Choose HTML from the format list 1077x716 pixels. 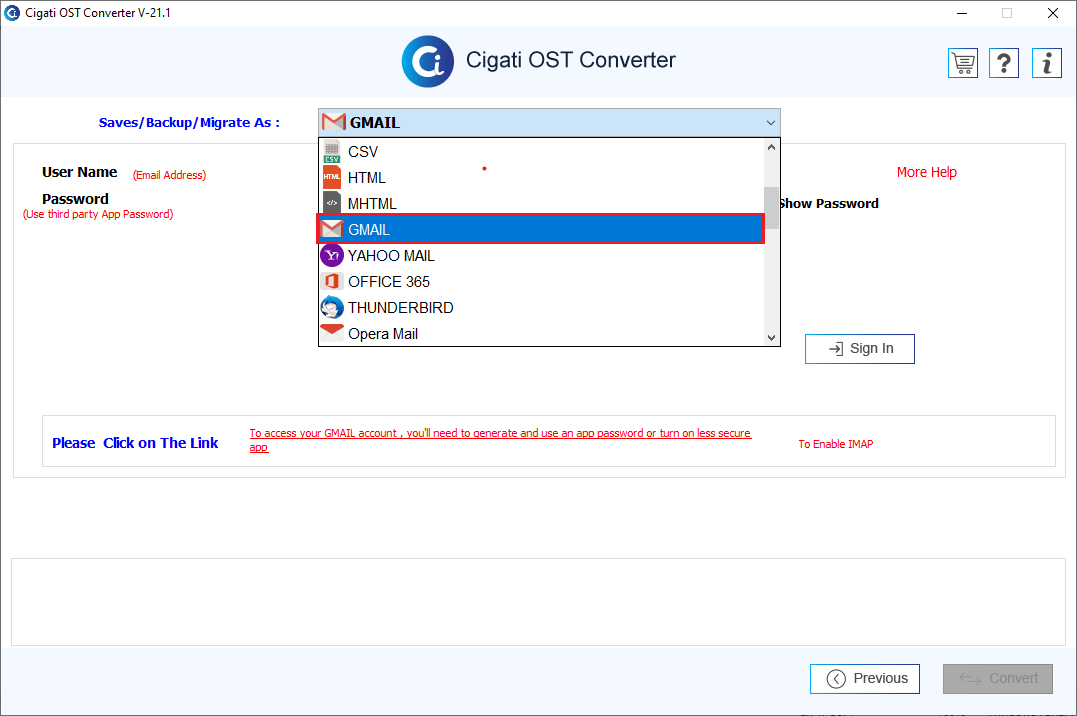(541, 178)
